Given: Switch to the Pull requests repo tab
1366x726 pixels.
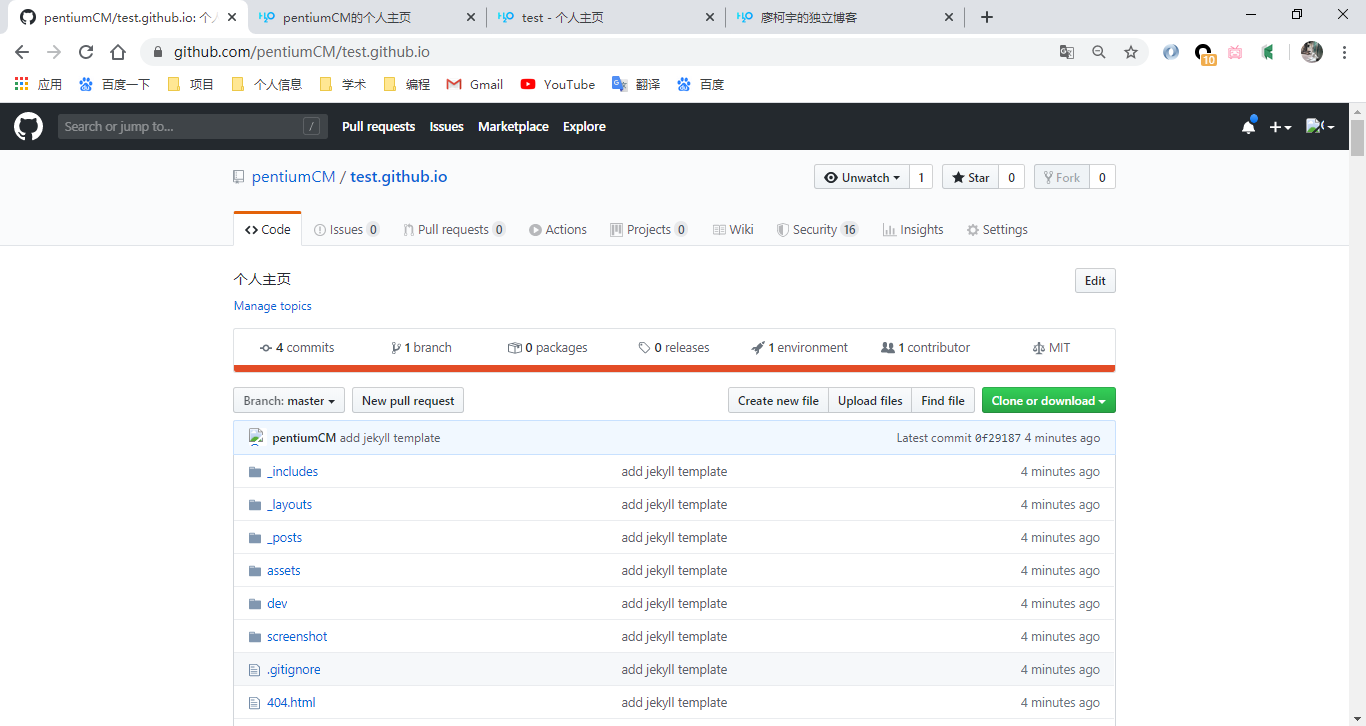Looking at the screenshot, I should click(454, 229).
